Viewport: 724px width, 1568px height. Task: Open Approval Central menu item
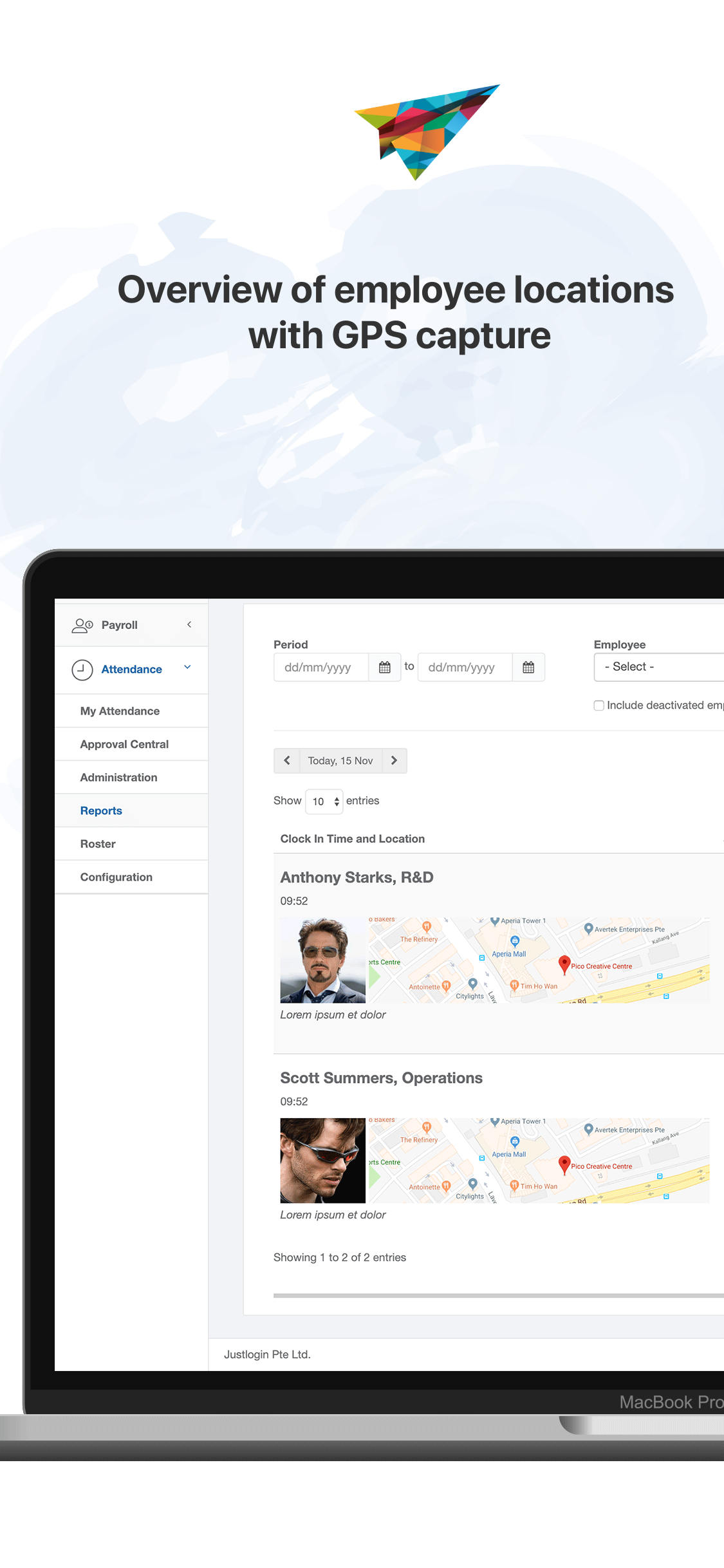pyautogui.click(x=131, y=744)
